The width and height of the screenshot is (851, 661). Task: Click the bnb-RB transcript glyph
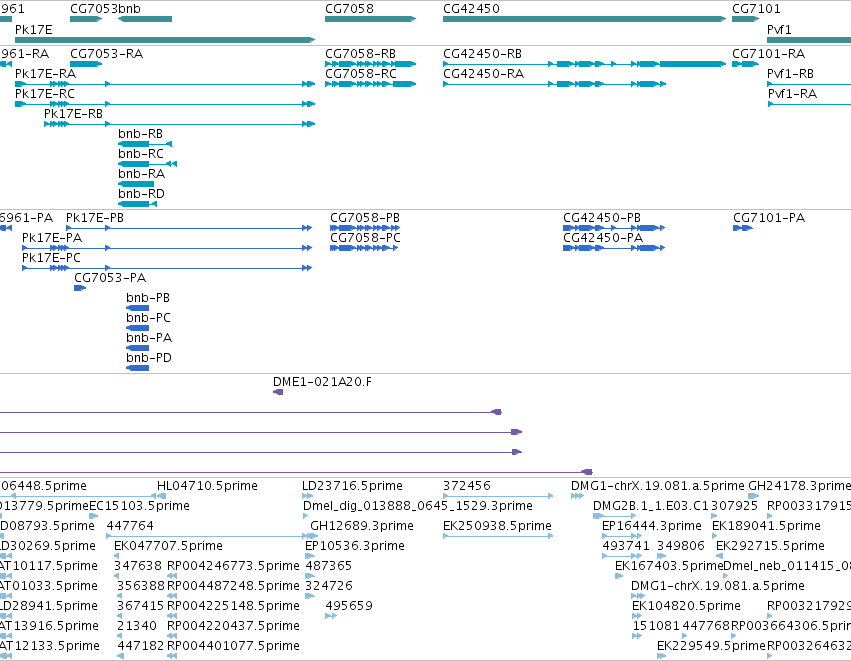coord(145,144)
